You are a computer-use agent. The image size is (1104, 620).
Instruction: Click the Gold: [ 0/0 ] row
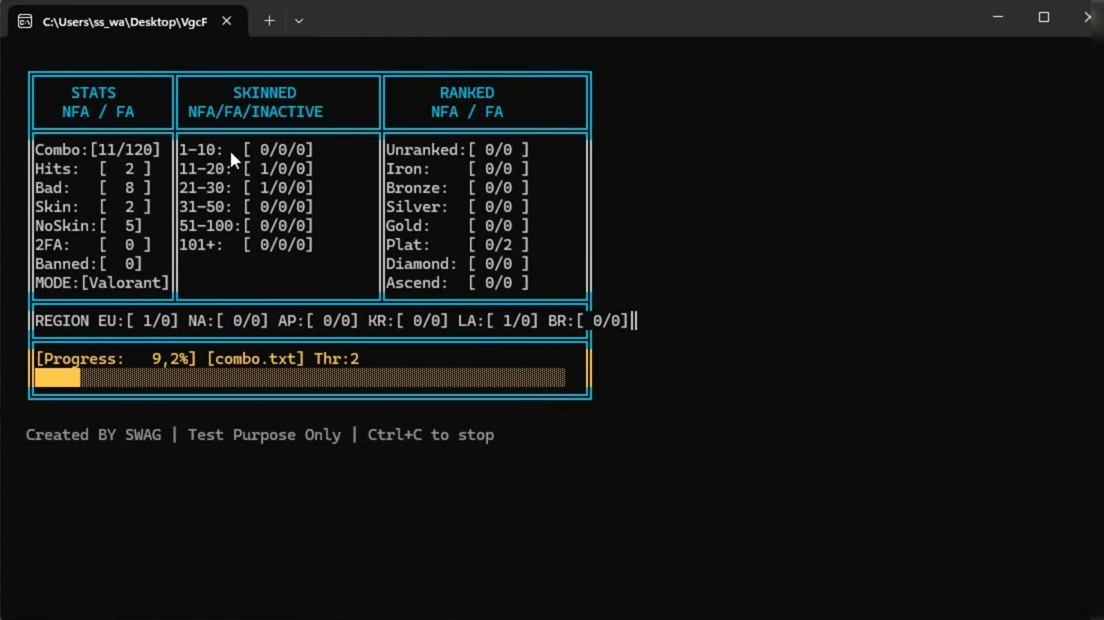pos(457,226)
